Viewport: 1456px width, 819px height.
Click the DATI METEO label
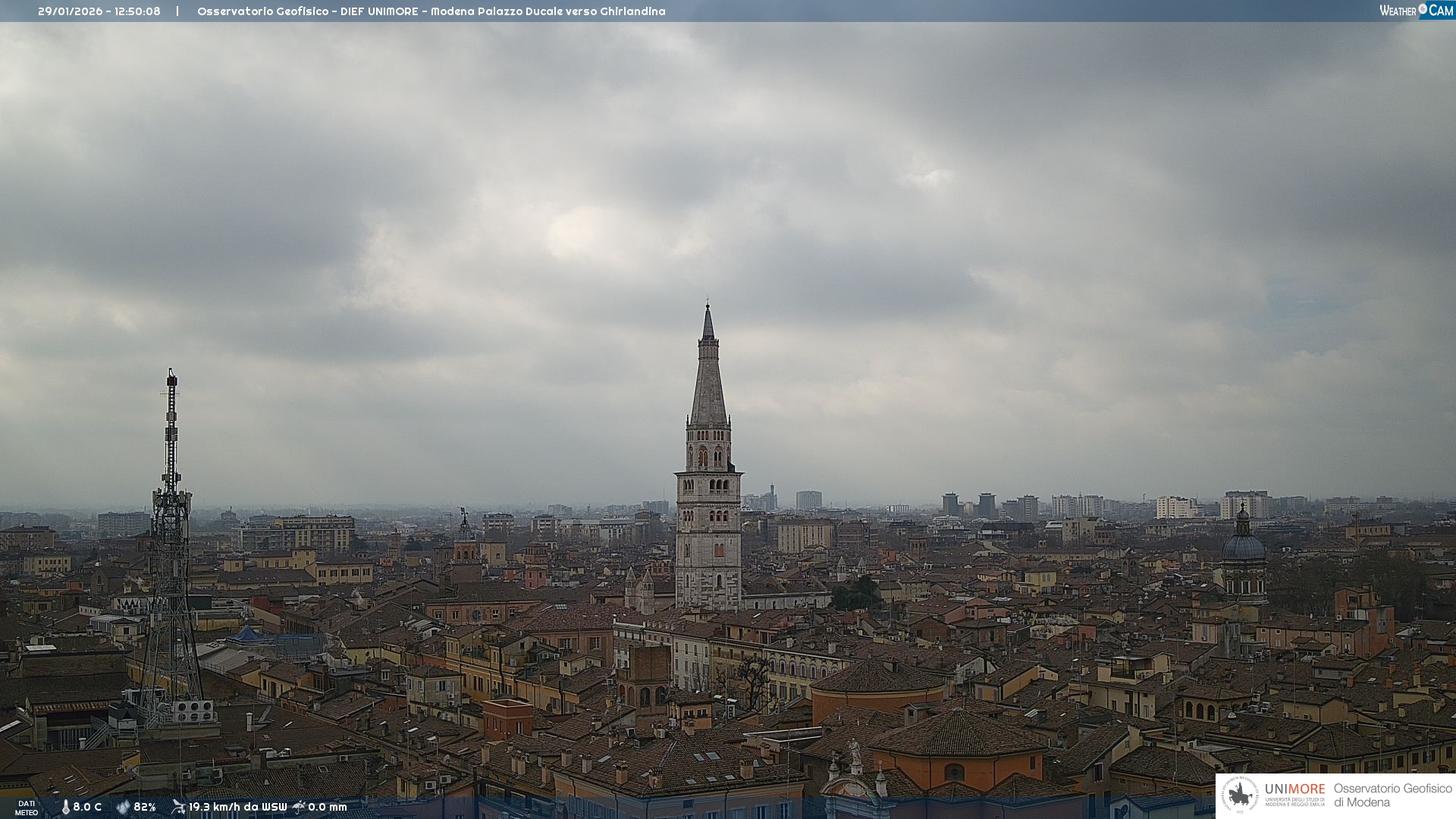(x=27, y=808)
